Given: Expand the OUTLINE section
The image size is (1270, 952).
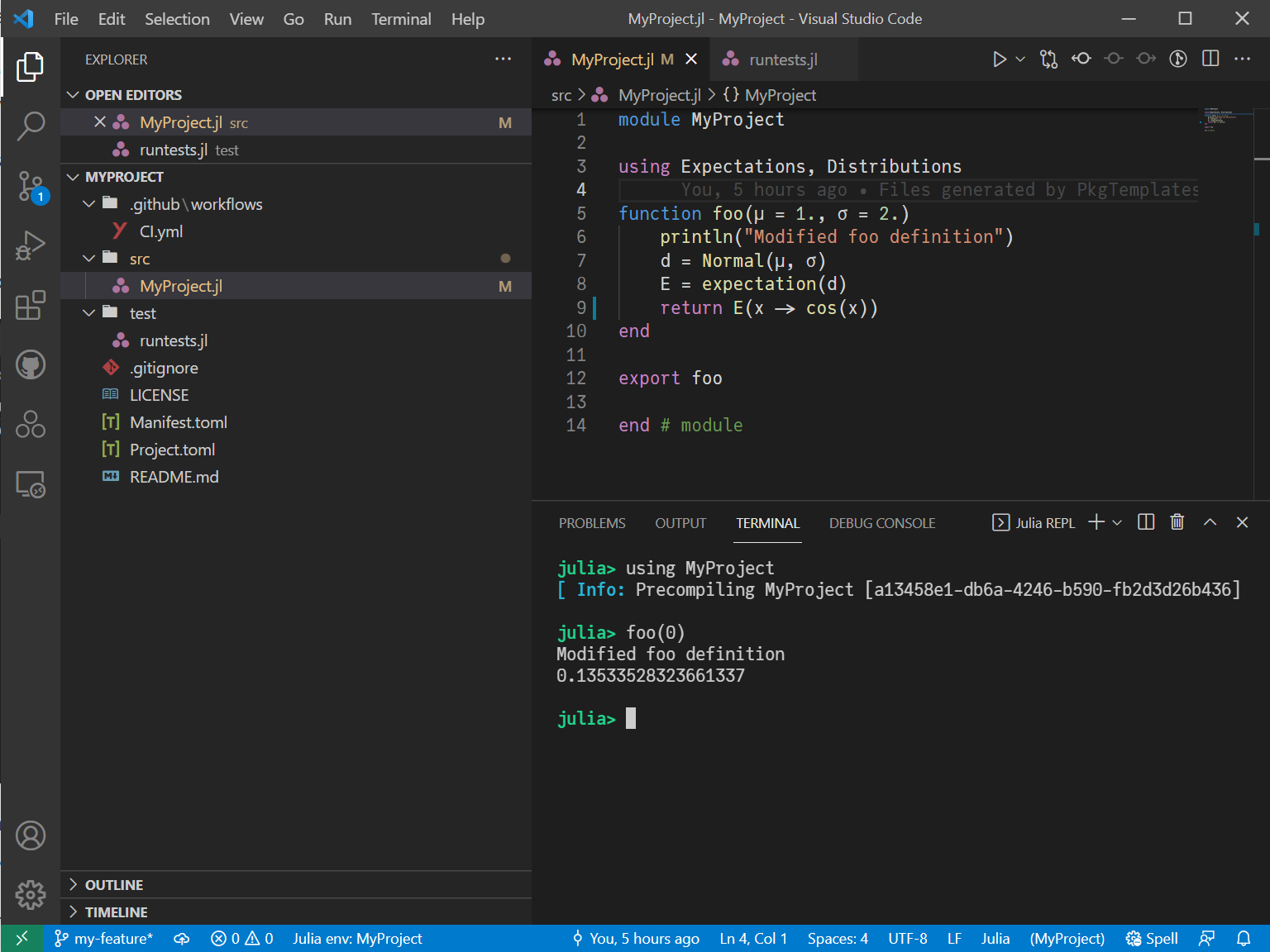Looking at the screenshot, I should (113, 885).
